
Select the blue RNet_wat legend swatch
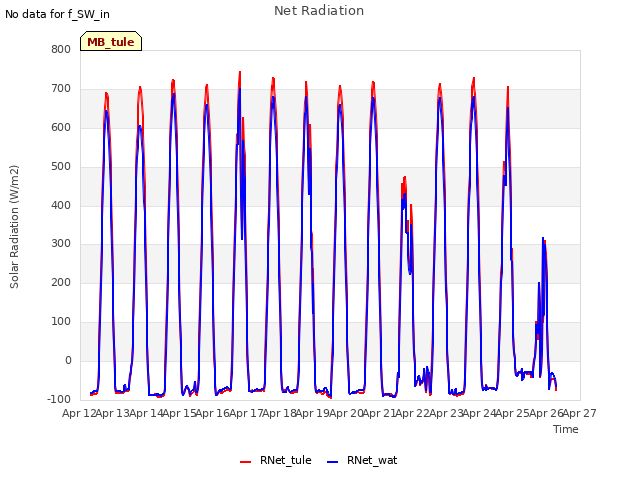[333, 461]
